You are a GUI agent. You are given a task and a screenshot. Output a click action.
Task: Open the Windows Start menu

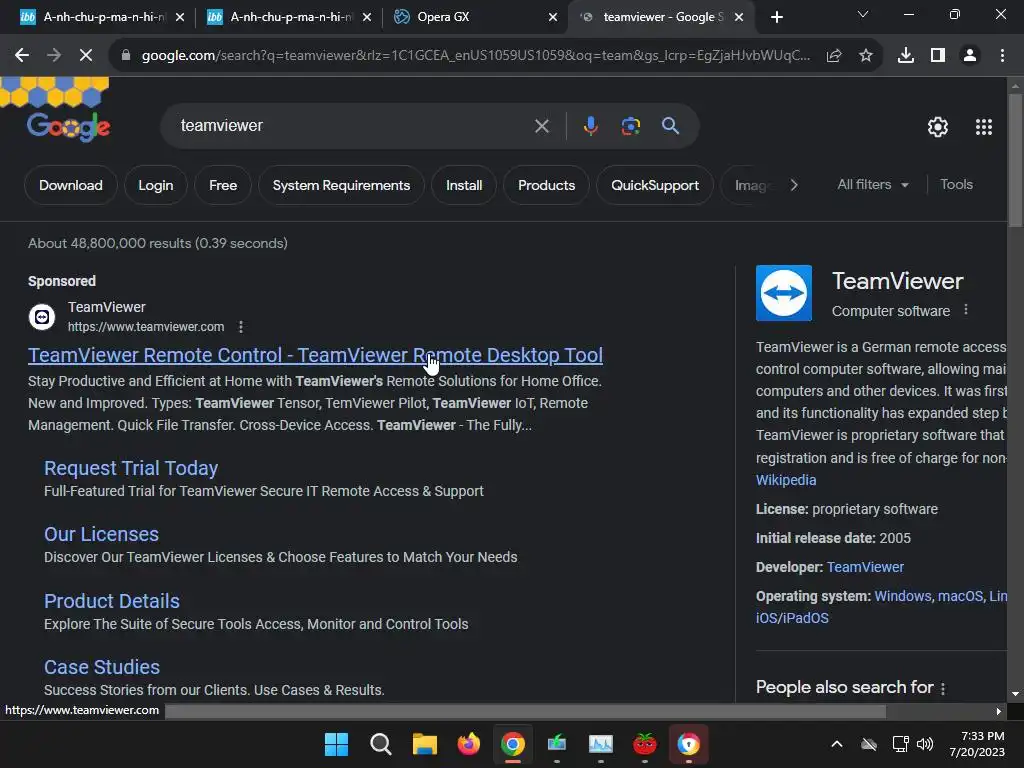click(x=336, y=744)
